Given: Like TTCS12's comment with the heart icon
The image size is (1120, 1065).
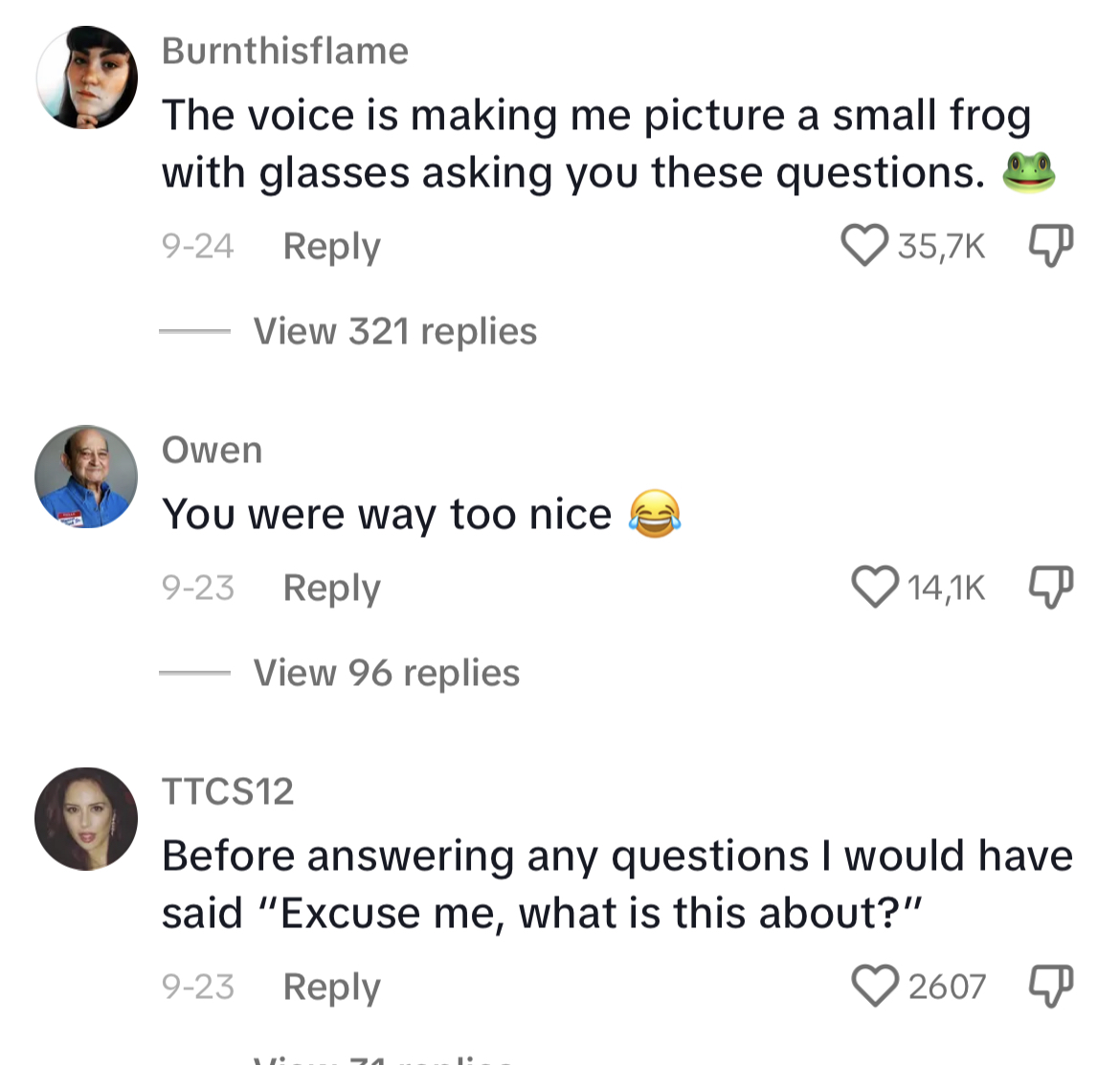Looking at the screenshot, I should [x=875, y=986].
